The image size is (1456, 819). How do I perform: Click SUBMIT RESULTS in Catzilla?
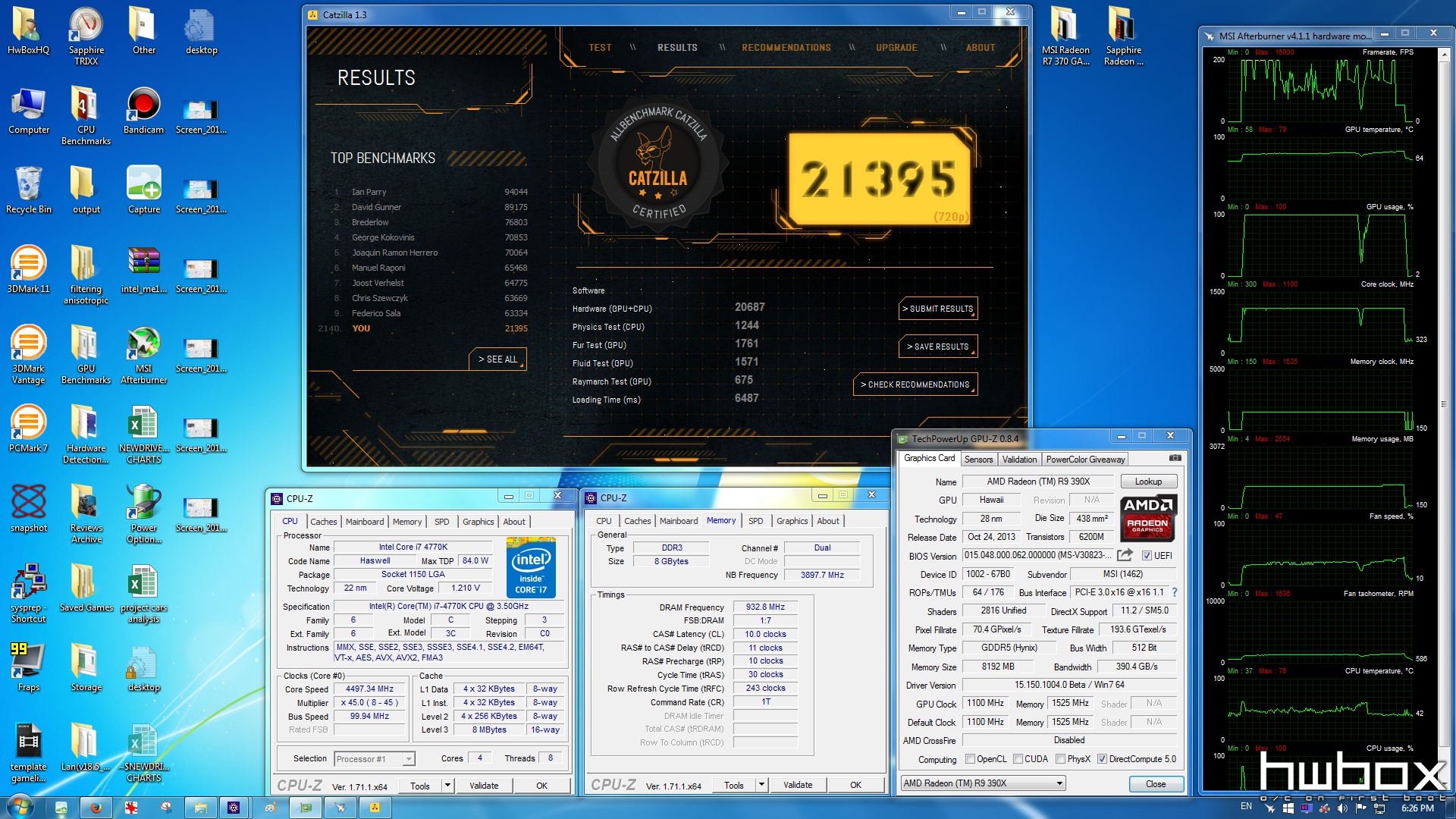click(x=938, y=309)
